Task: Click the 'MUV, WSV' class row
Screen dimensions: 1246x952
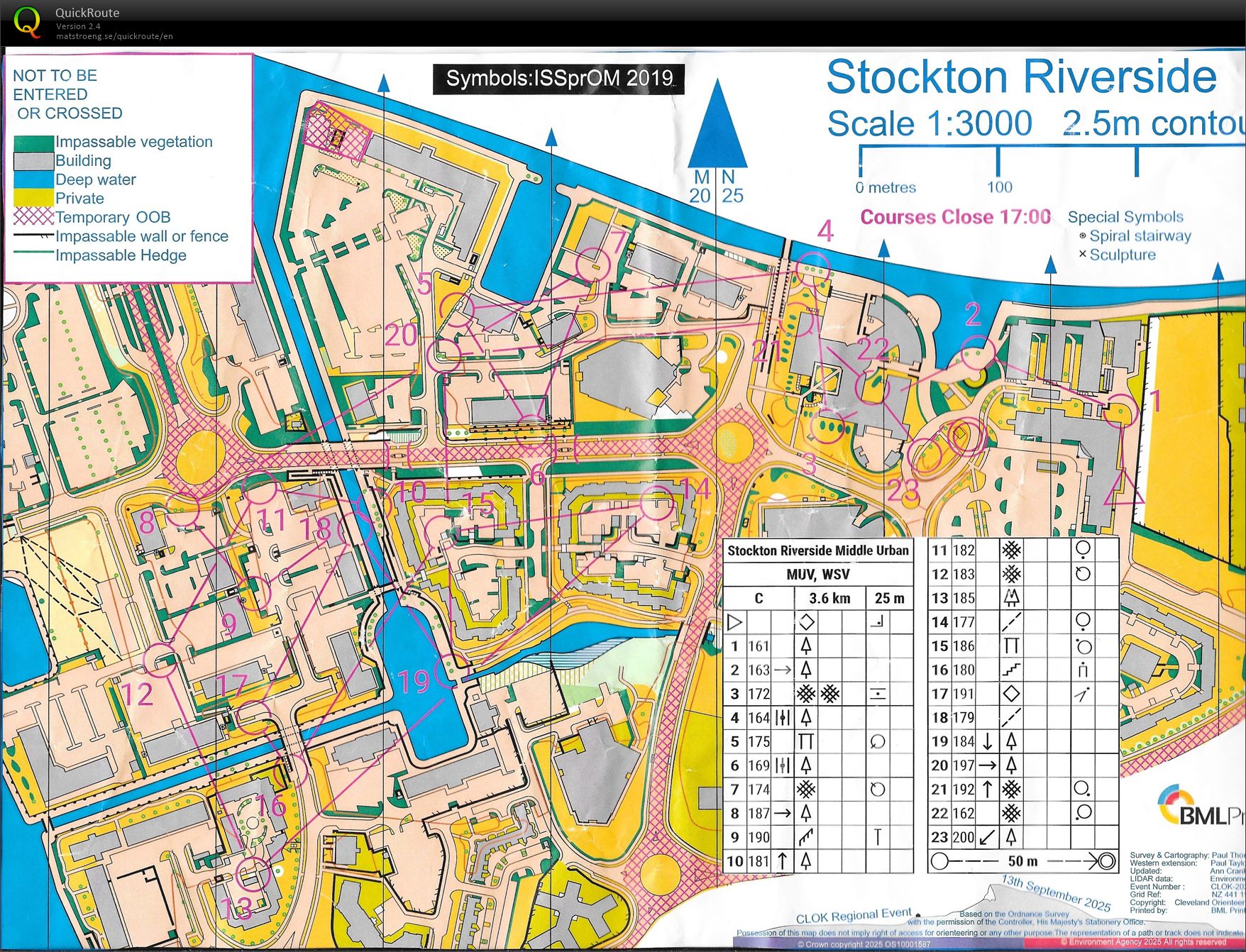Action: (817, 575)
